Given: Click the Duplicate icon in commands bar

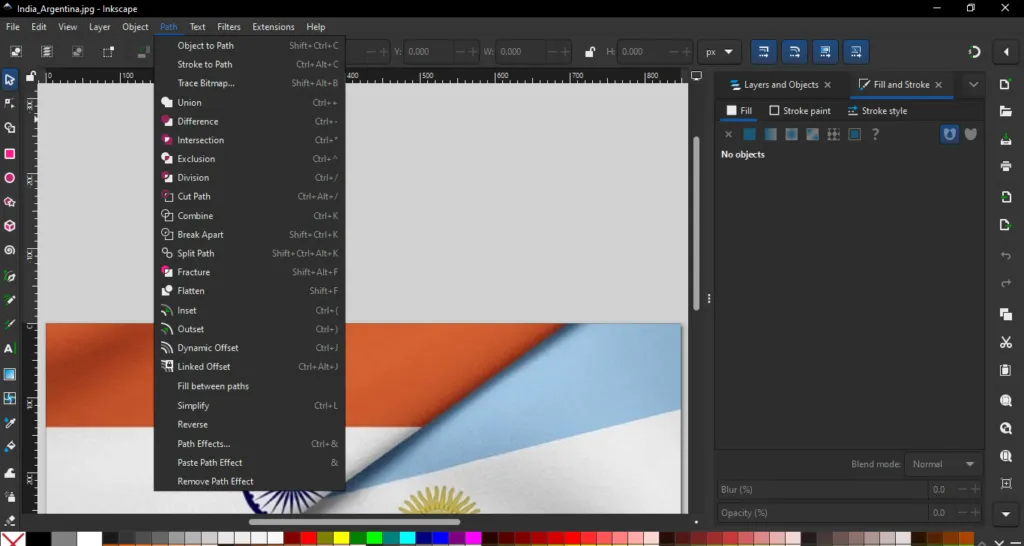Looking at the screenshot, I should (x=1006, y=314).
